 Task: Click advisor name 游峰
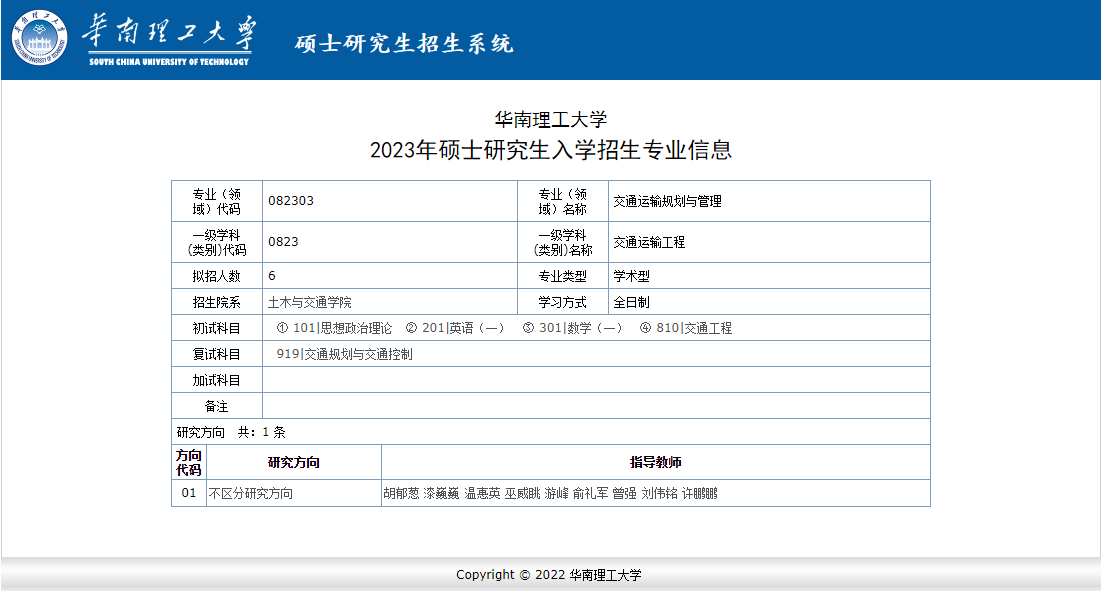[x=556, y=493]
